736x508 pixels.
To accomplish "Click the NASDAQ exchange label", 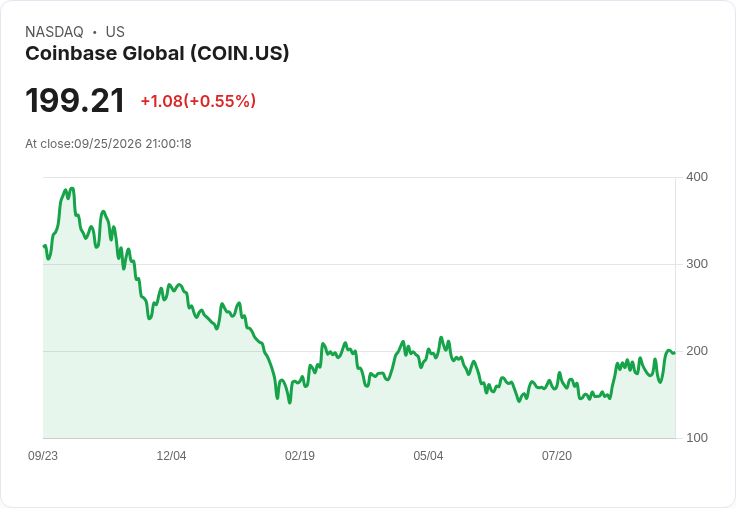I will (54, 32).
